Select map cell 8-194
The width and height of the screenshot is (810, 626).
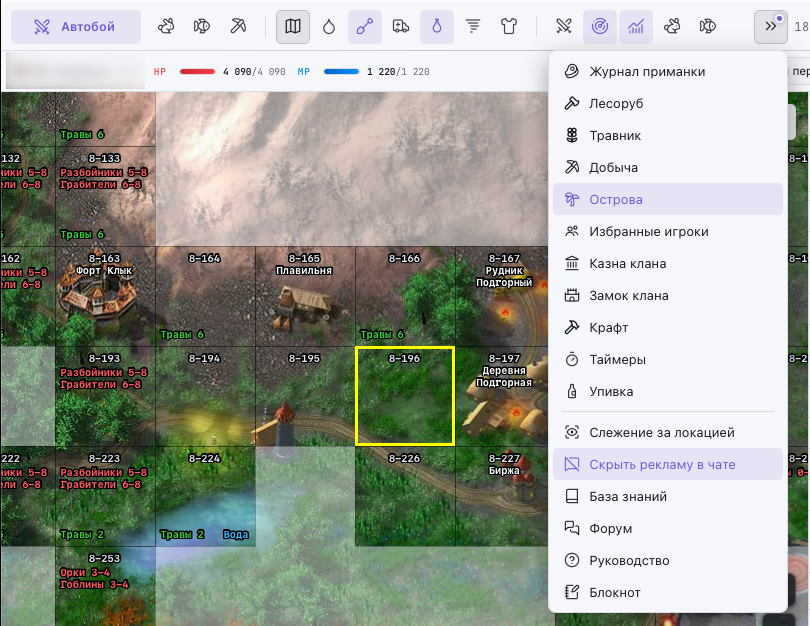pos(206,396)
